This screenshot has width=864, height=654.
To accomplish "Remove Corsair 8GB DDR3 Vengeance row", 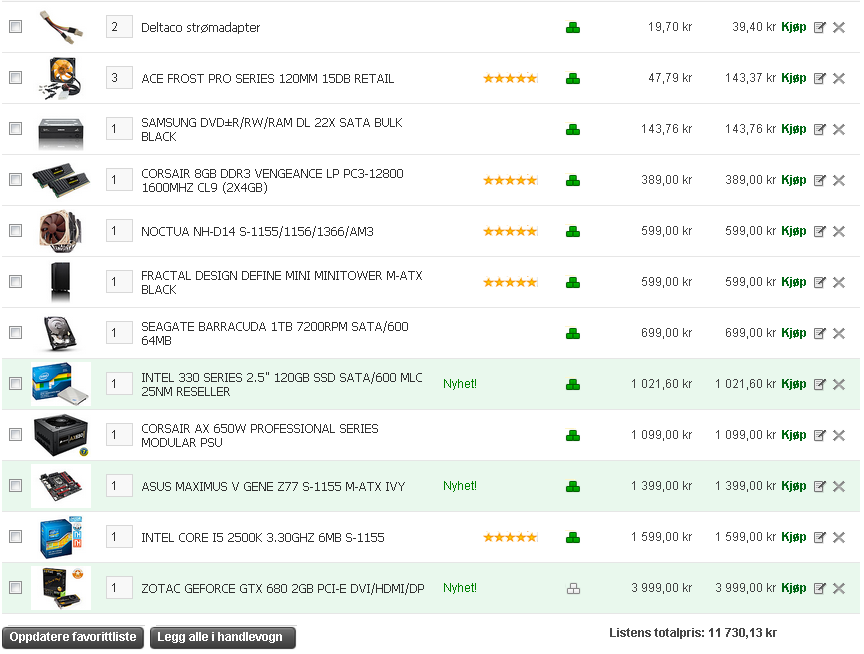I will (x=839, y=180).
